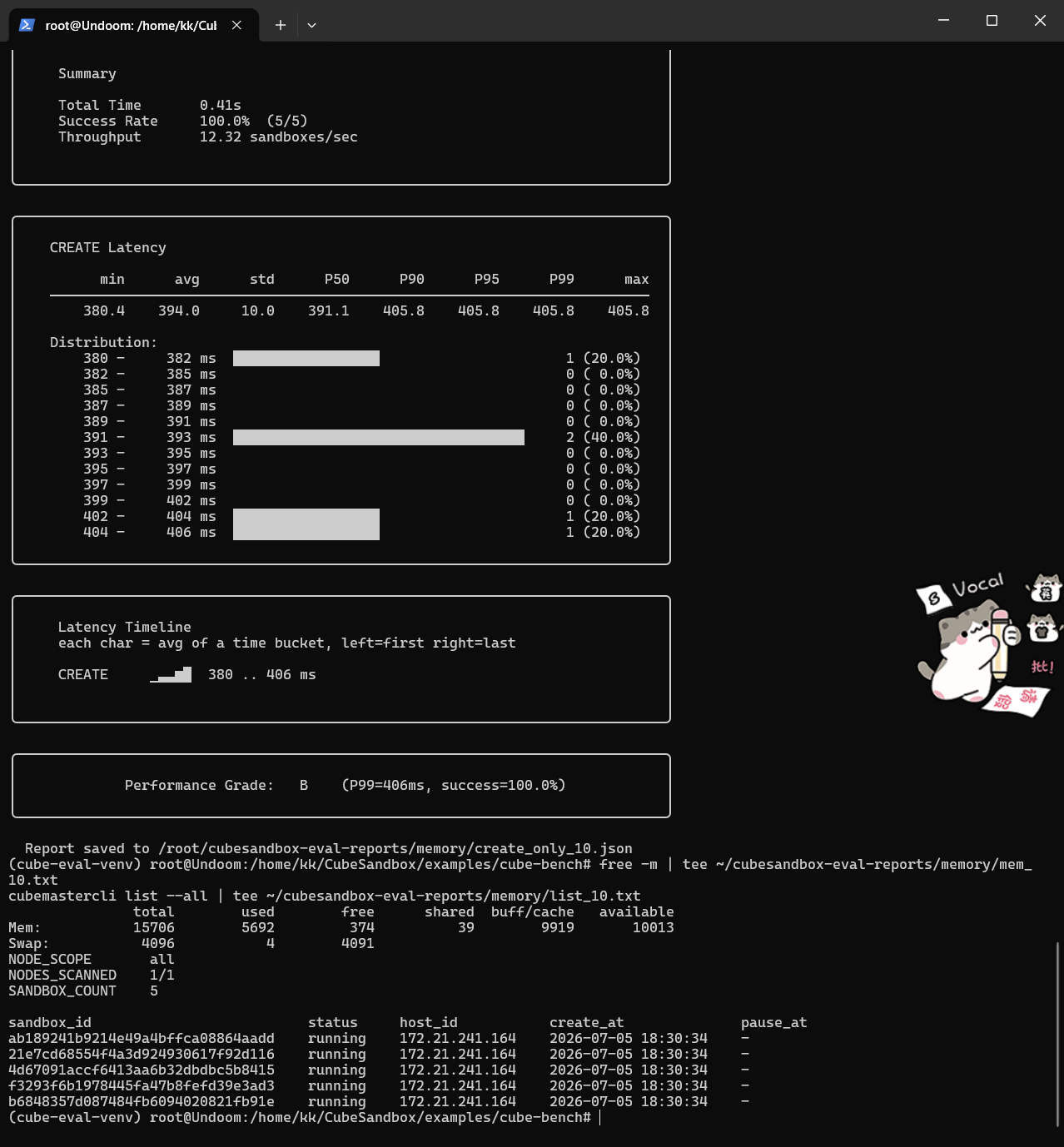Click sandbox id ab189241b9214e49a4bffca08864aadd

coord(142,1038)
